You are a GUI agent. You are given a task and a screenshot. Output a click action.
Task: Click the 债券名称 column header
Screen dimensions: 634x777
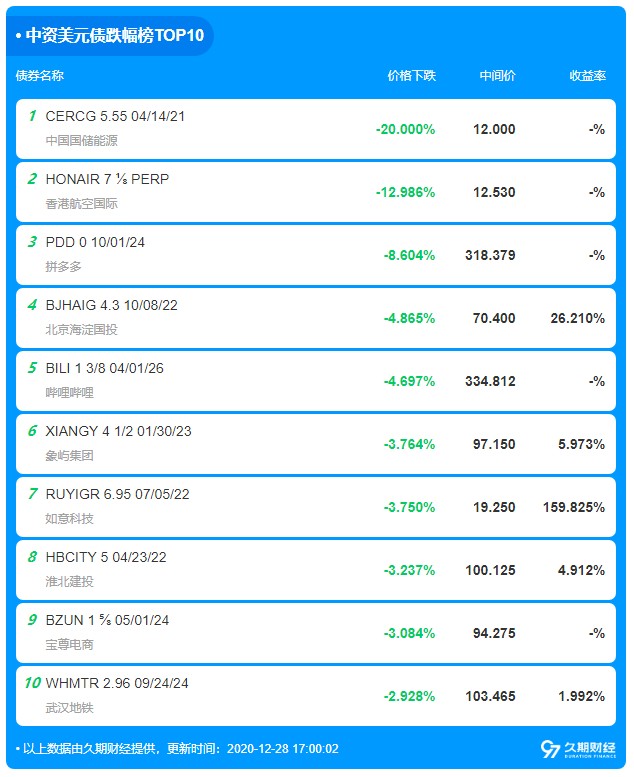point(40,76)
